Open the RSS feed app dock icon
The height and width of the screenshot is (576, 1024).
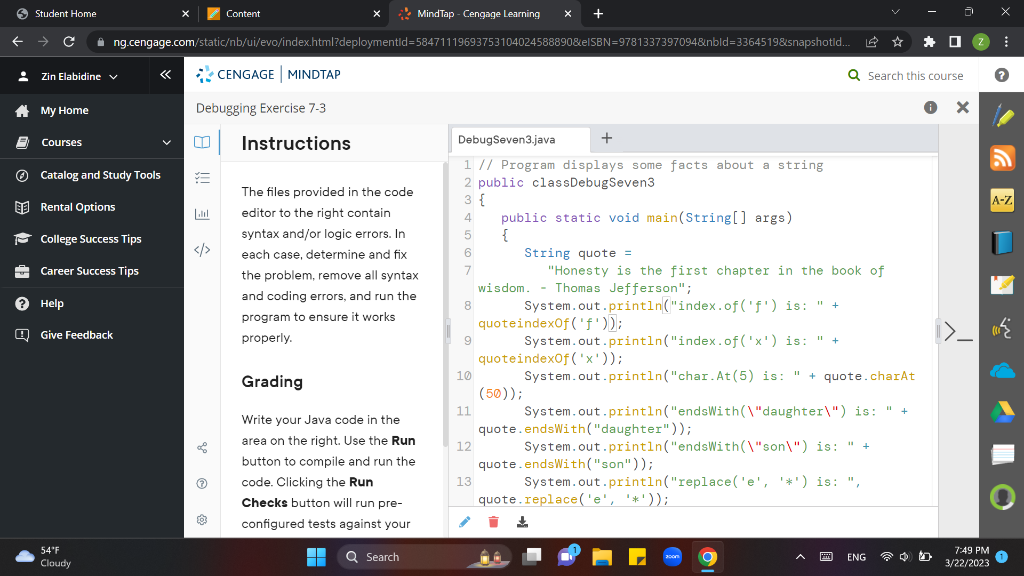(1002, 158)
